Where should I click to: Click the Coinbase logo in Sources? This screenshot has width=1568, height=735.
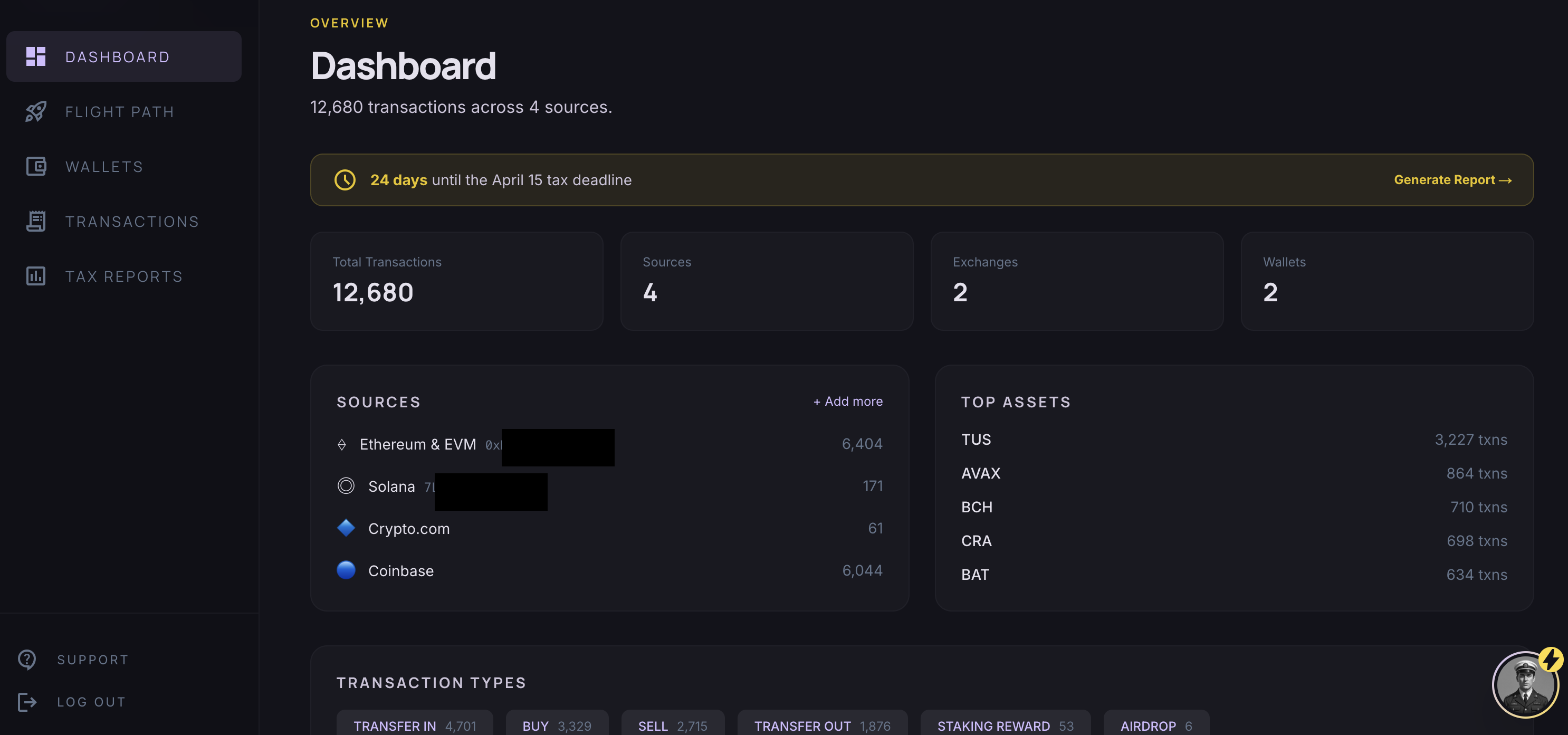(x=345, y=570)
